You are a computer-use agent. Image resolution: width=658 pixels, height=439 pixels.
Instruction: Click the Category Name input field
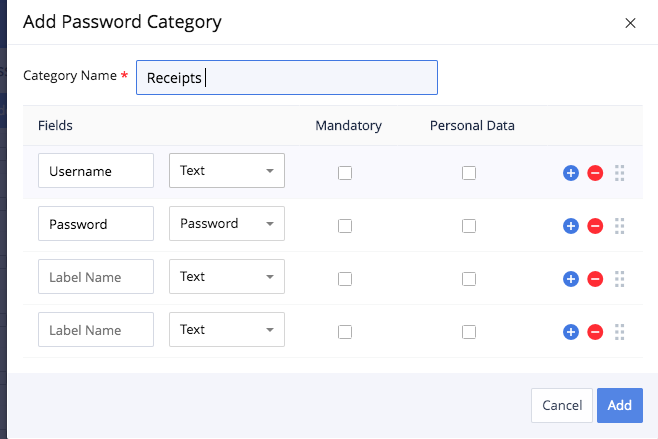coord(287,77)
